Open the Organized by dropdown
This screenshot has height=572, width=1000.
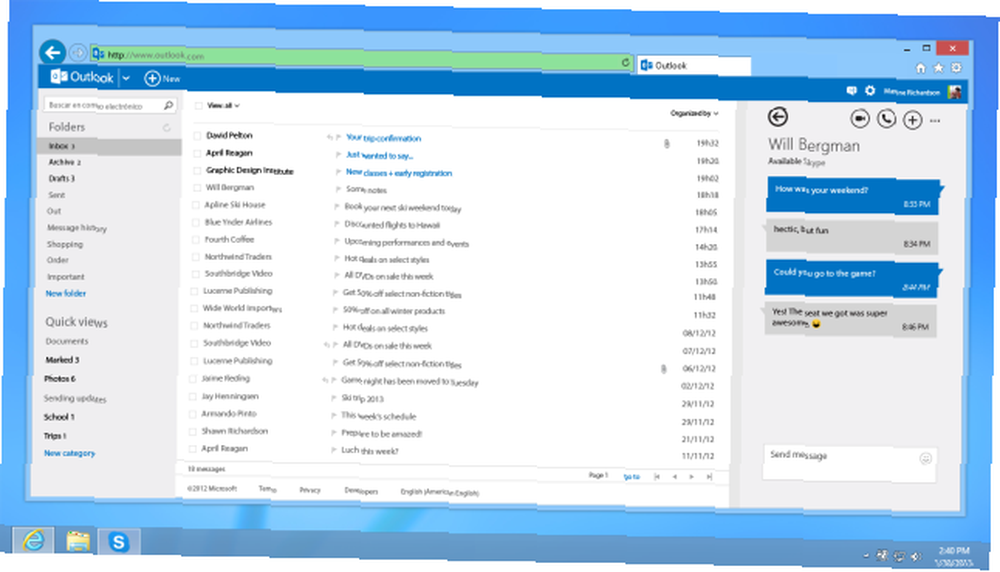[x=694, y=114]
